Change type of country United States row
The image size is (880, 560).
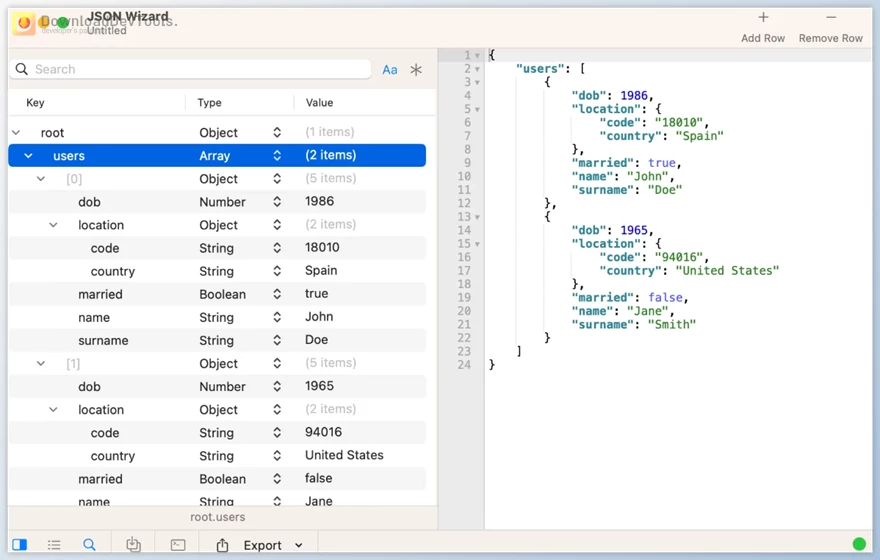click(277, 456)
